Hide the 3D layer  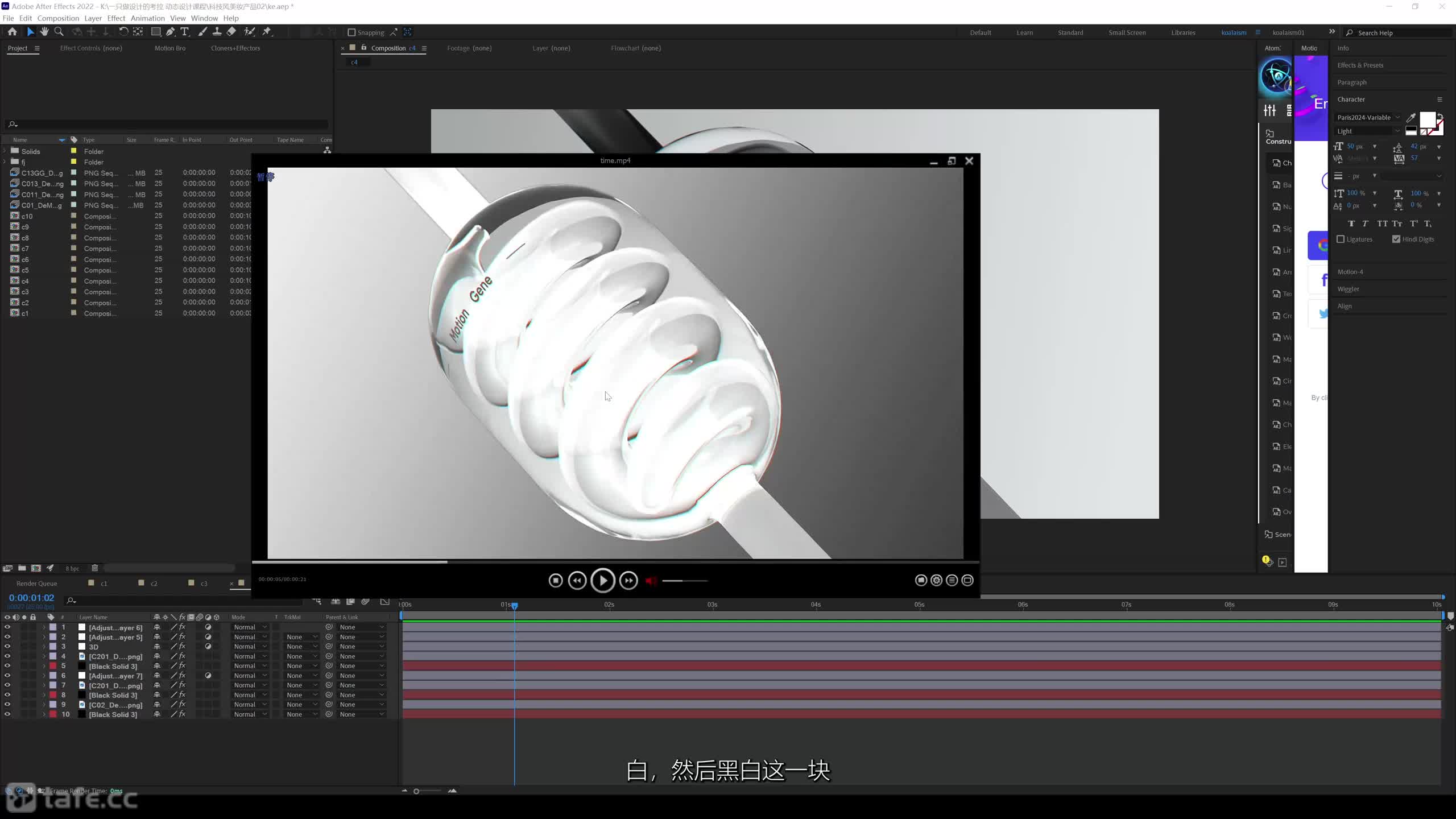pyautogui.click(x=7, y=647)
